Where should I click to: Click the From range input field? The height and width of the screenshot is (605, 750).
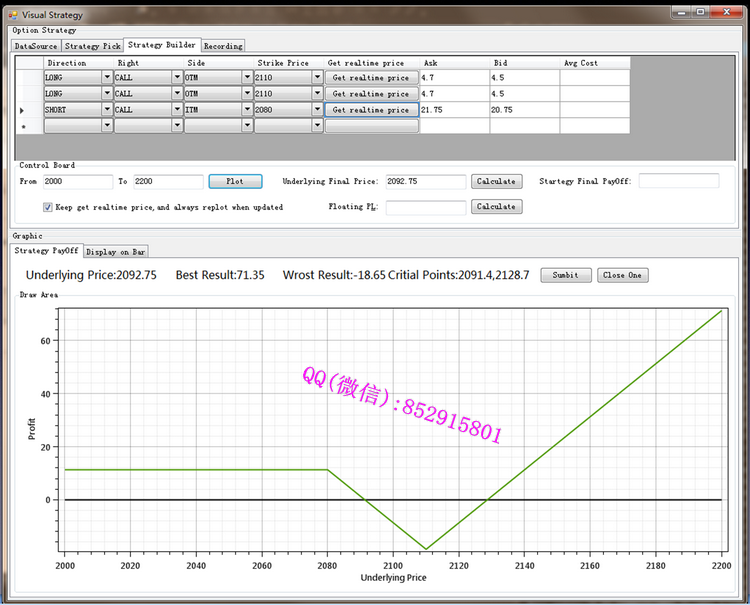point(78,182)
